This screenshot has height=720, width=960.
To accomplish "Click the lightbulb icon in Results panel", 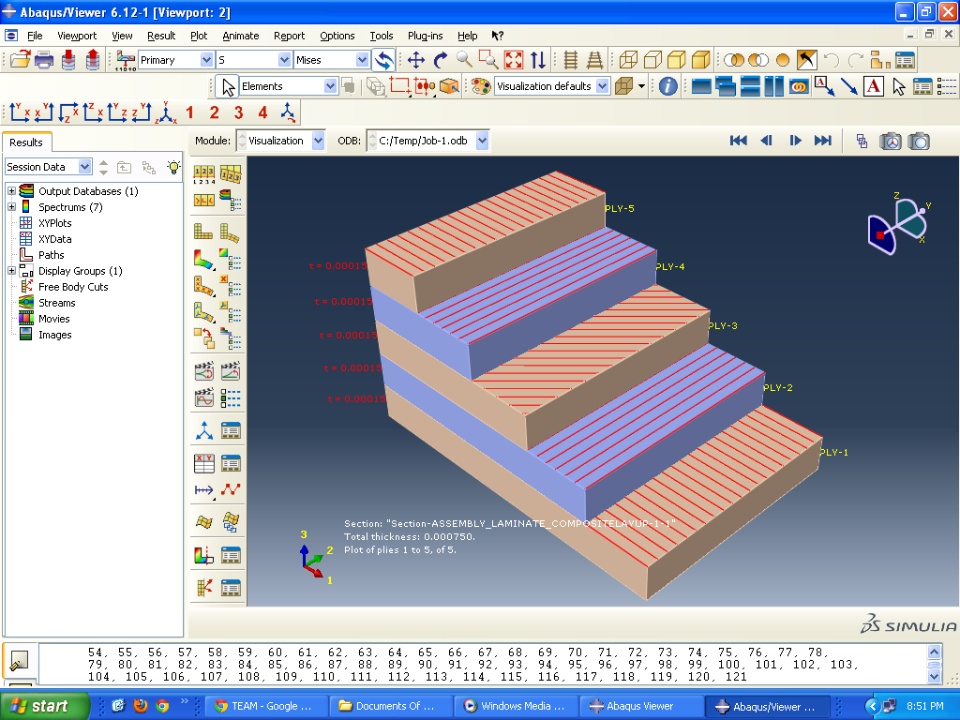I will coord(174,167).
